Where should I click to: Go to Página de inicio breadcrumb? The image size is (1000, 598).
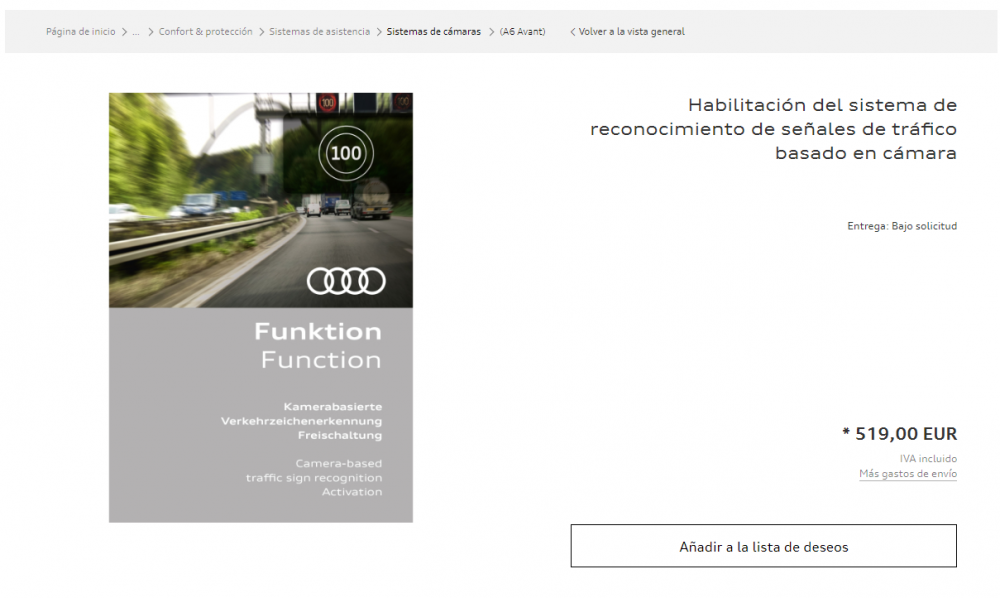(80, 32)
